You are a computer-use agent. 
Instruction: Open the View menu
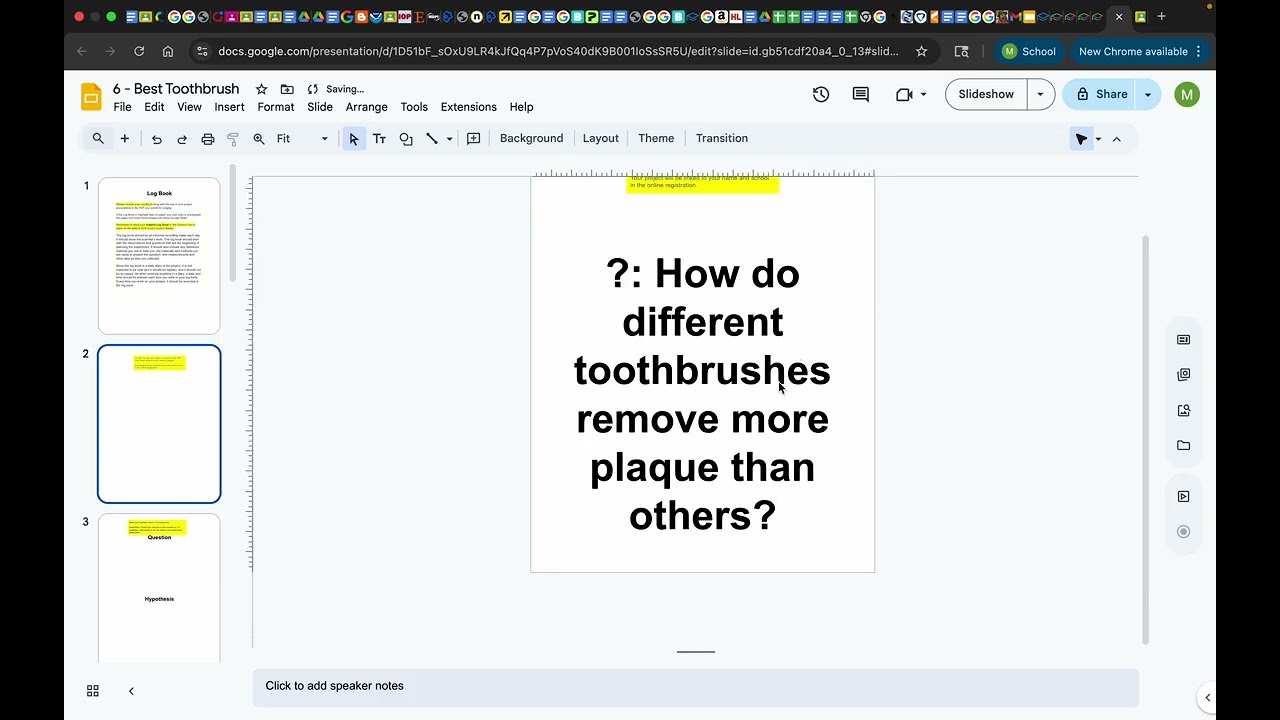pyautogui.click(x=189, y=107)
